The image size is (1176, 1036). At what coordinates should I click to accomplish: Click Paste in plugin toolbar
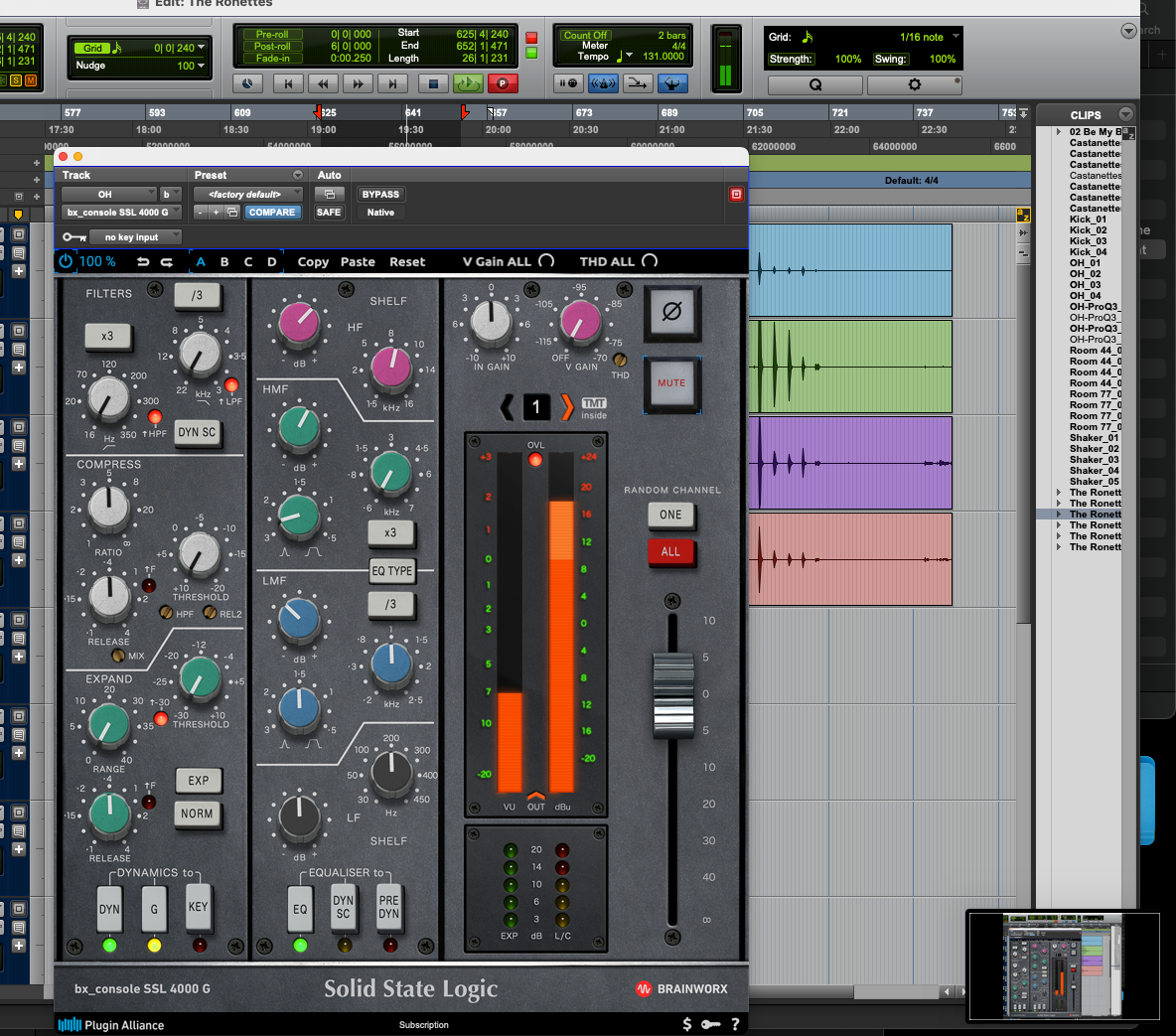click(358, 262)
